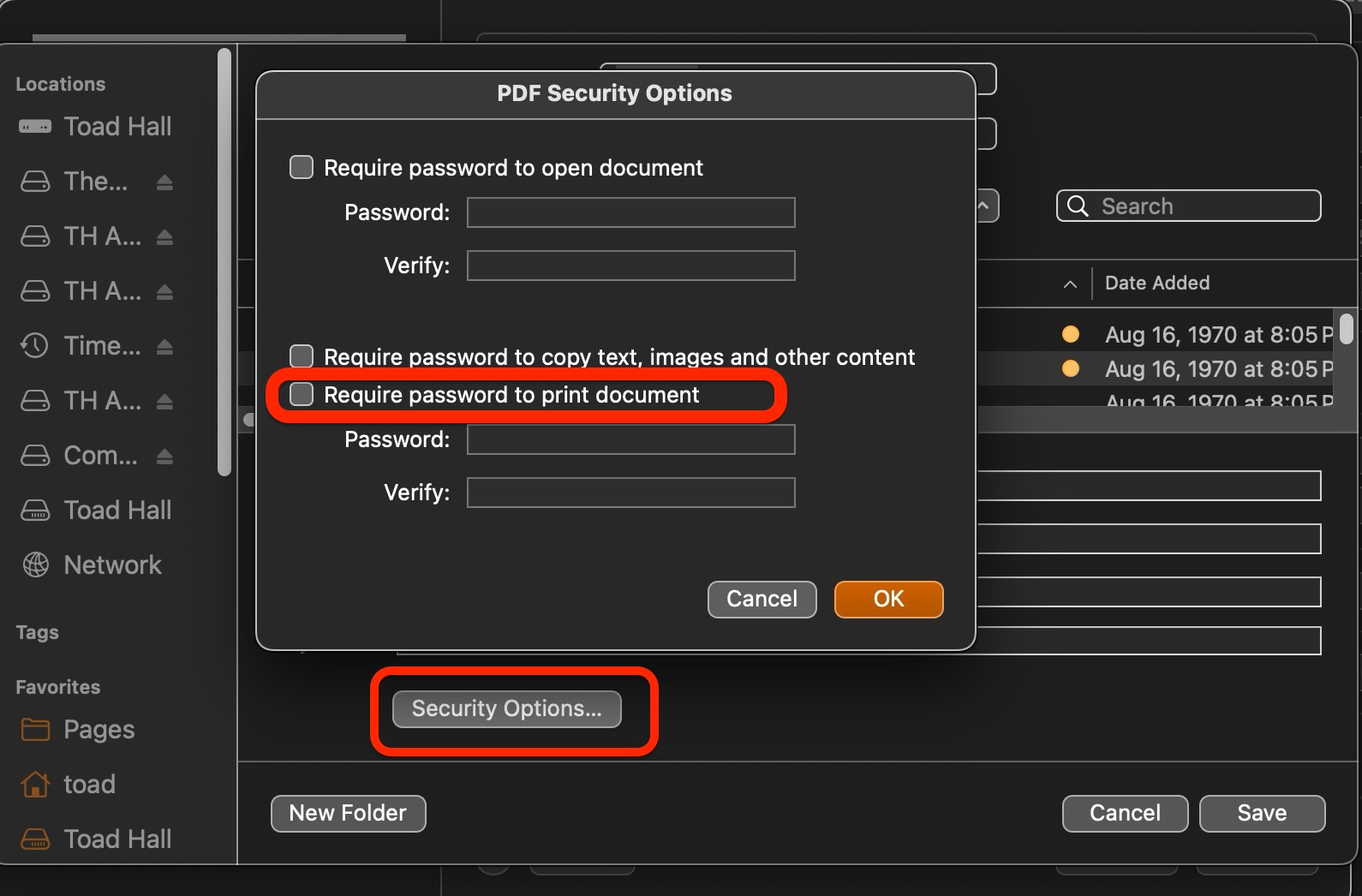Eject the The... drive

tap(165, 182)
